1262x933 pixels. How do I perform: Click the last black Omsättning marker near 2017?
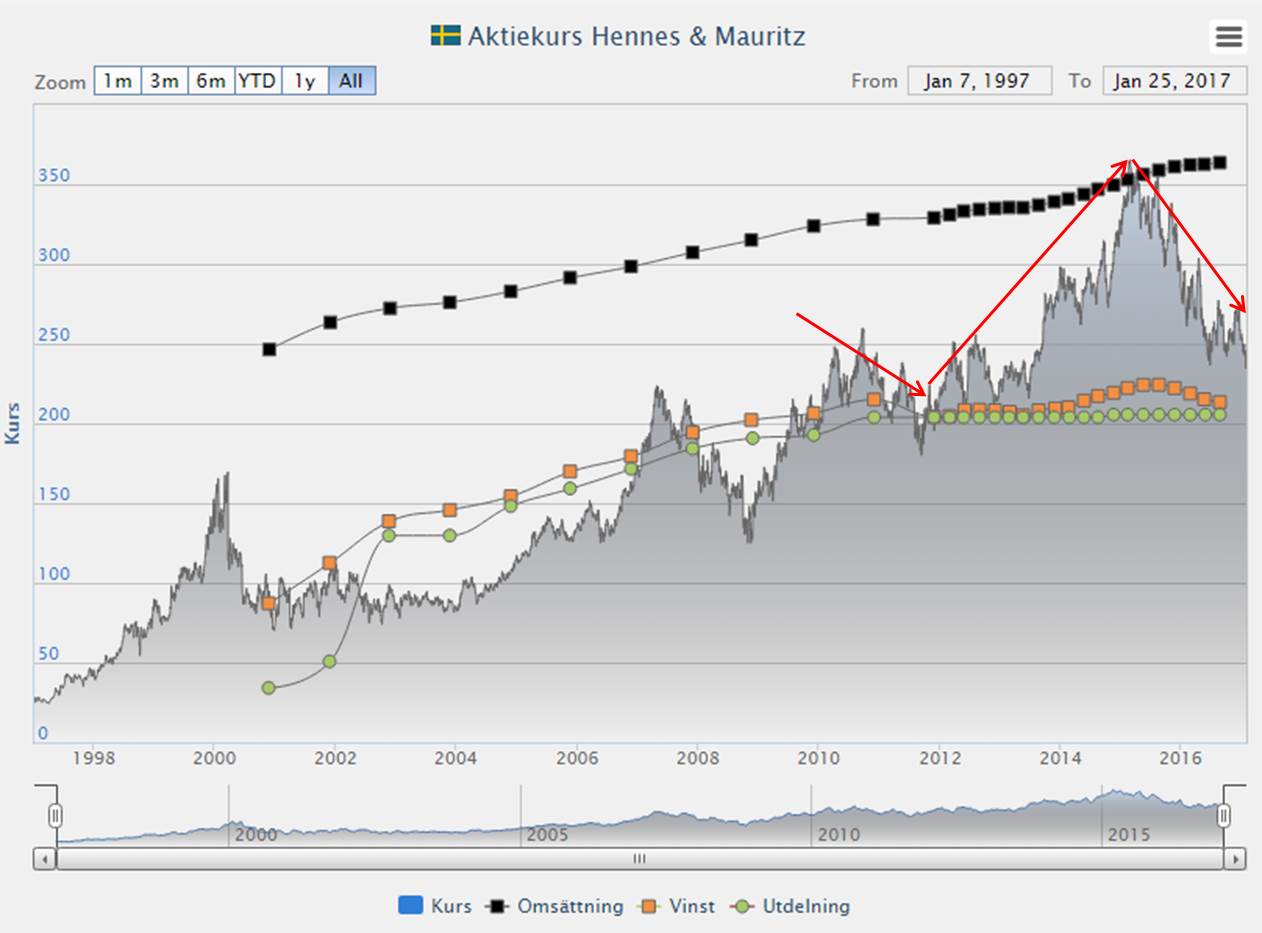1220,162
